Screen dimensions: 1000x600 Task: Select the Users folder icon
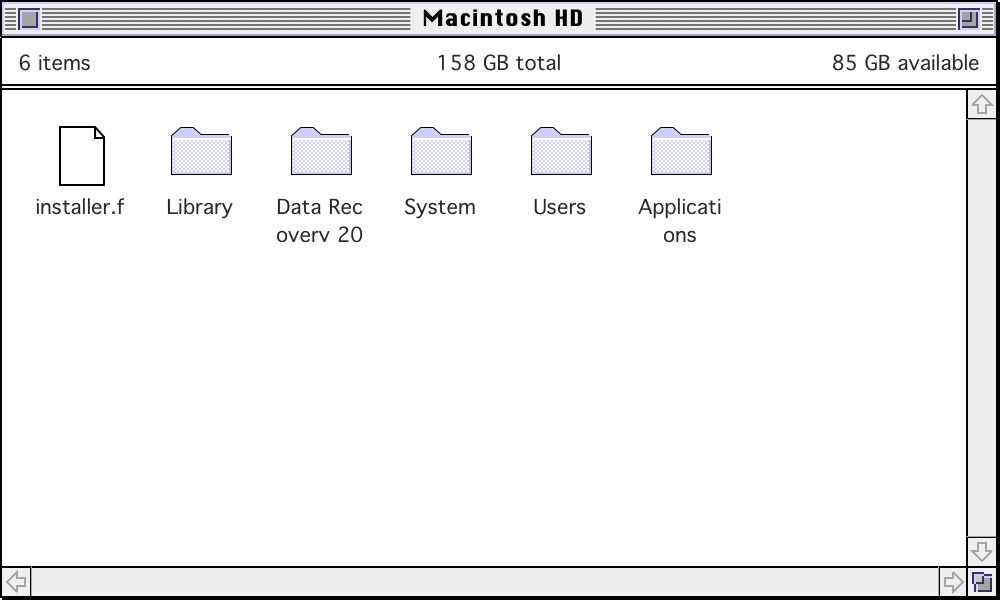(x=561, y=151)
